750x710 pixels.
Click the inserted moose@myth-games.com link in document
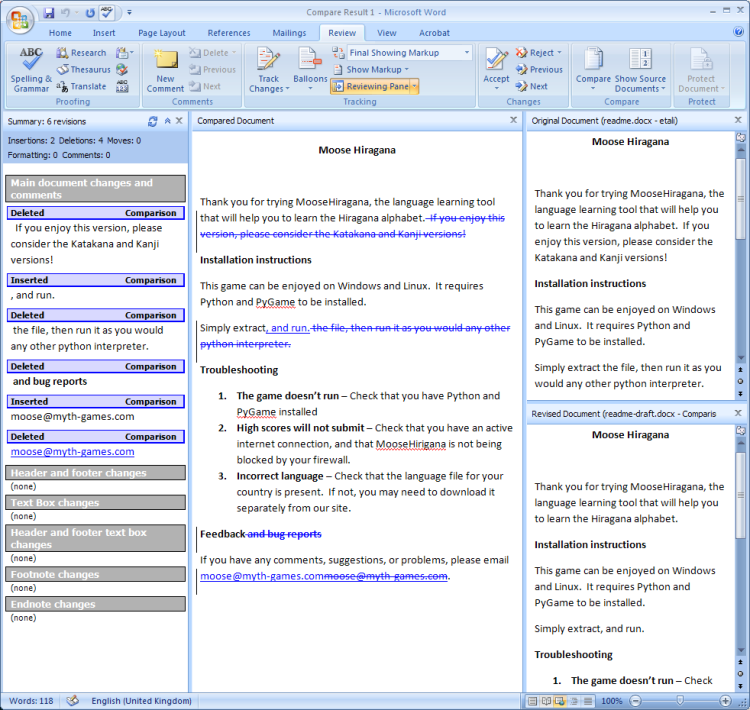point(261,576)
